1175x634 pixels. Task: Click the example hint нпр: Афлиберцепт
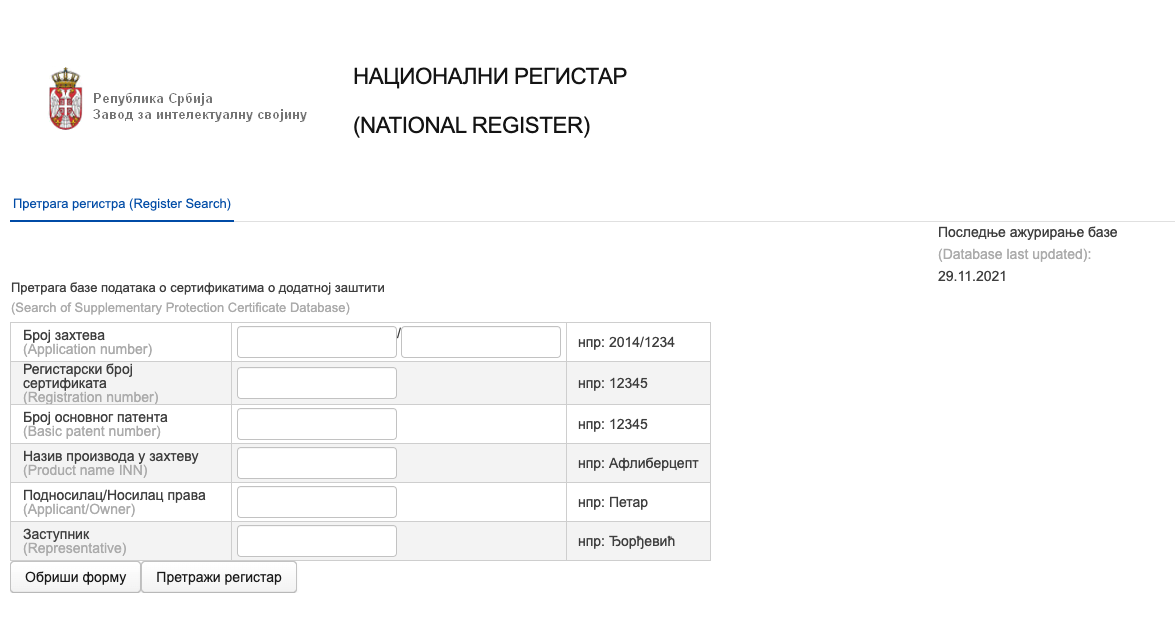(x=638, y=463)
